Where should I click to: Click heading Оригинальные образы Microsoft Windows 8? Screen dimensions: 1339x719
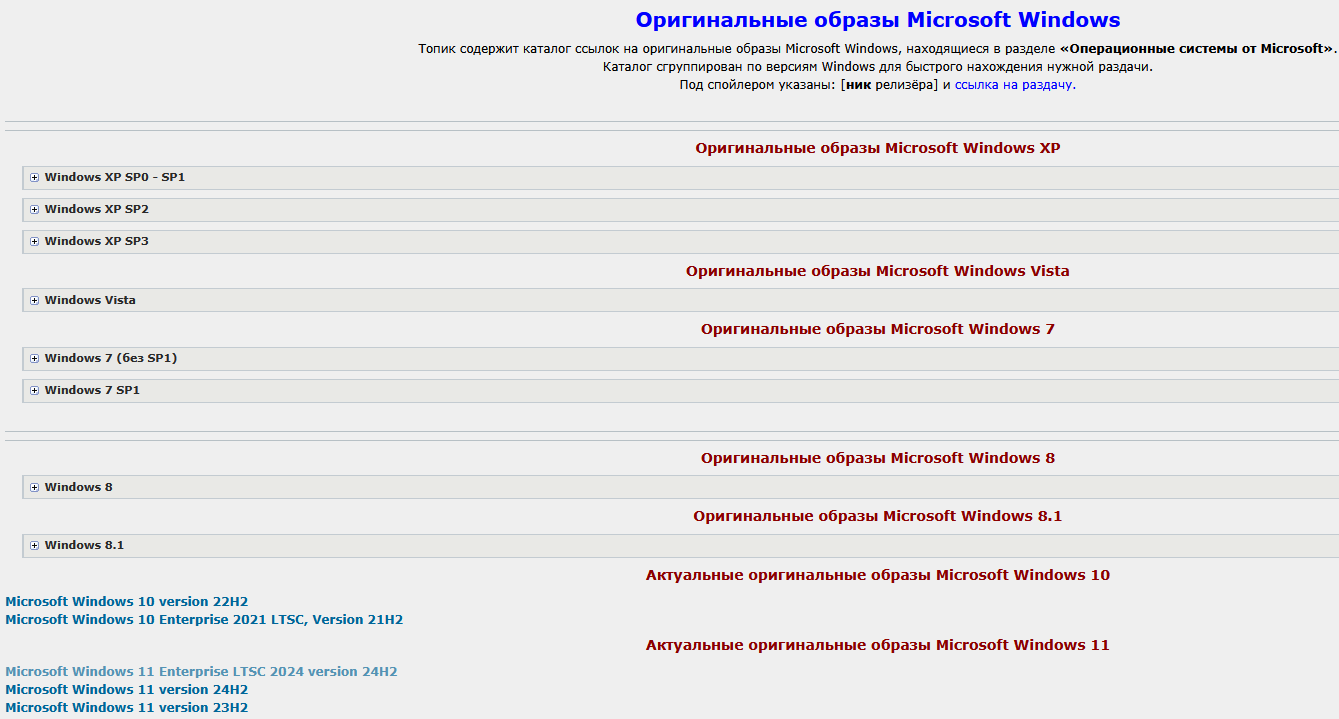878,458
